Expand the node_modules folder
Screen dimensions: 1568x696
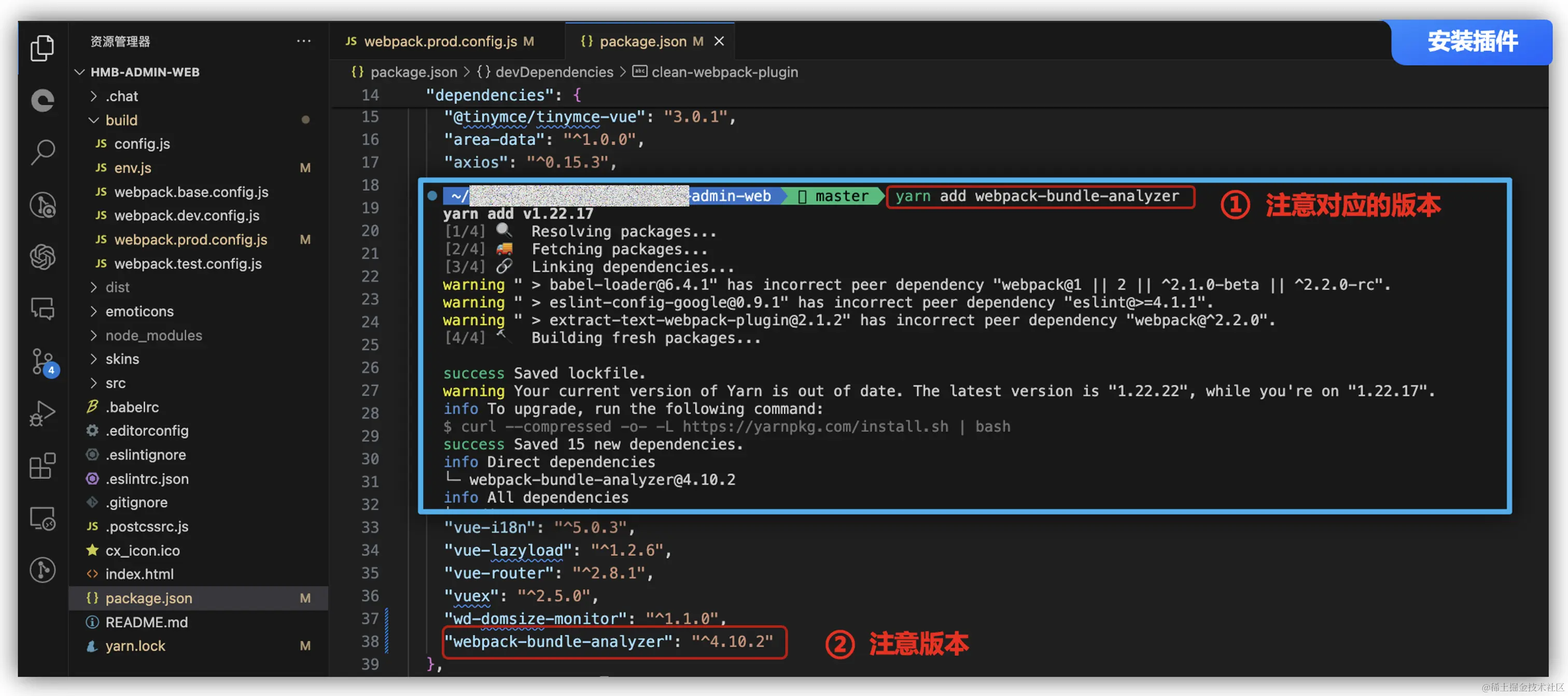[x=153, y=336]
